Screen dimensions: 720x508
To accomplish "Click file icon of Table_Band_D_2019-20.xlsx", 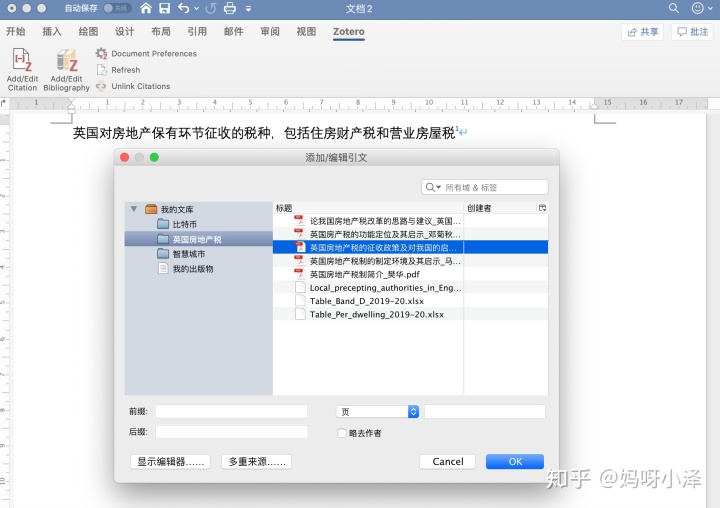I will (x=300, y=301).
